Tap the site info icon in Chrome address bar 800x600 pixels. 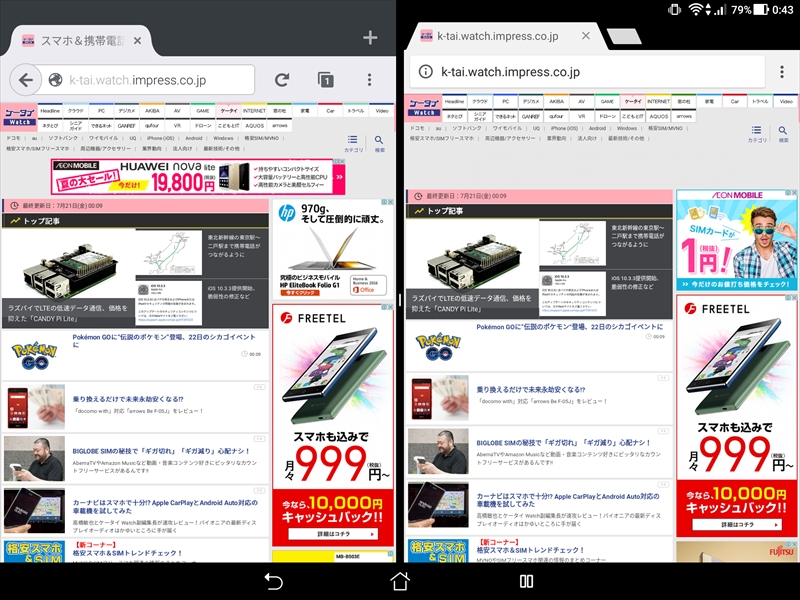[425, 72]
